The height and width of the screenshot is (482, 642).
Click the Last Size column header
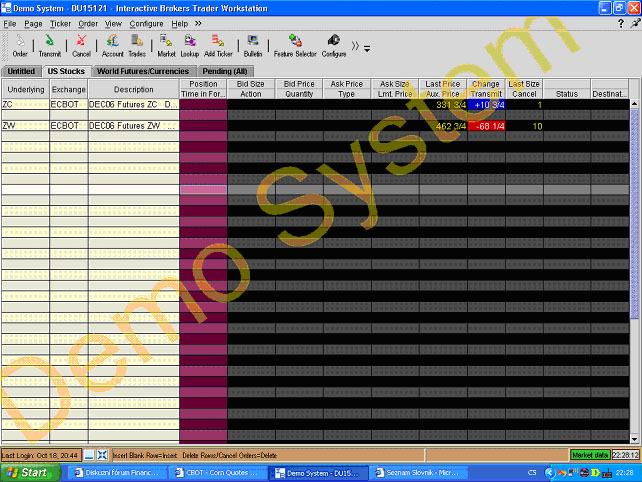tap(524, 84)
